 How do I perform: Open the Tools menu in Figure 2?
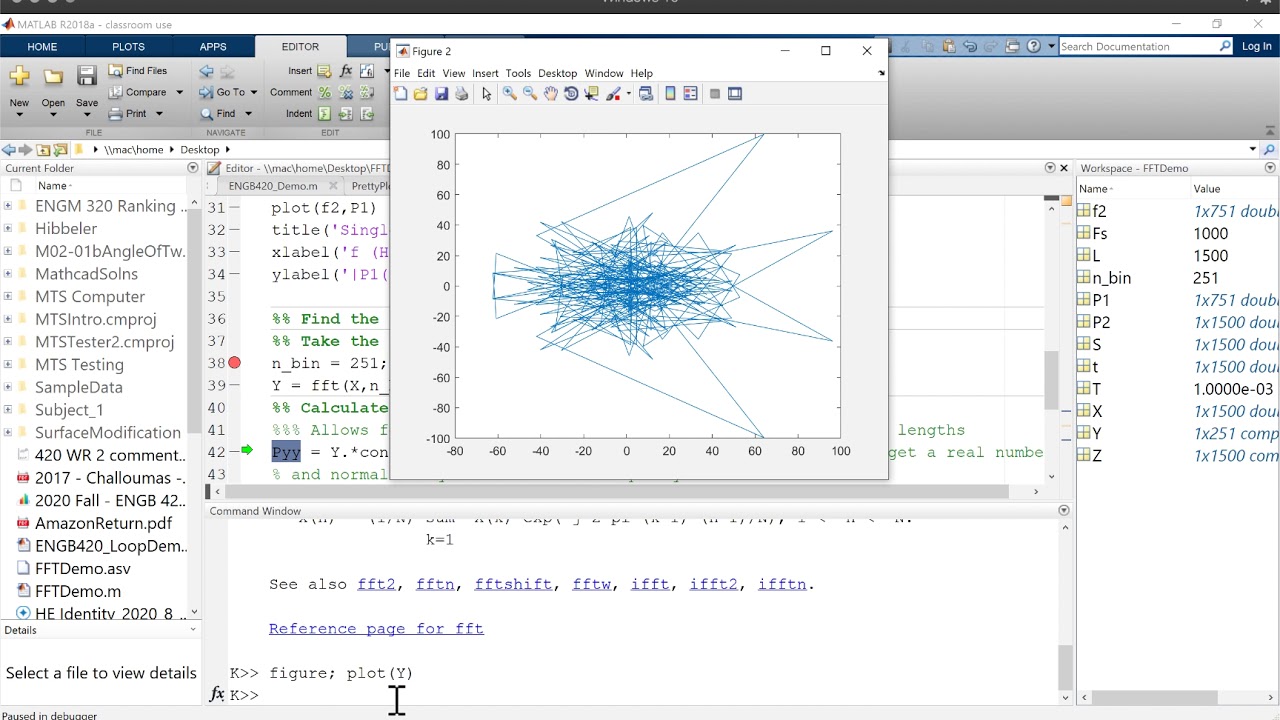point(518,73)
